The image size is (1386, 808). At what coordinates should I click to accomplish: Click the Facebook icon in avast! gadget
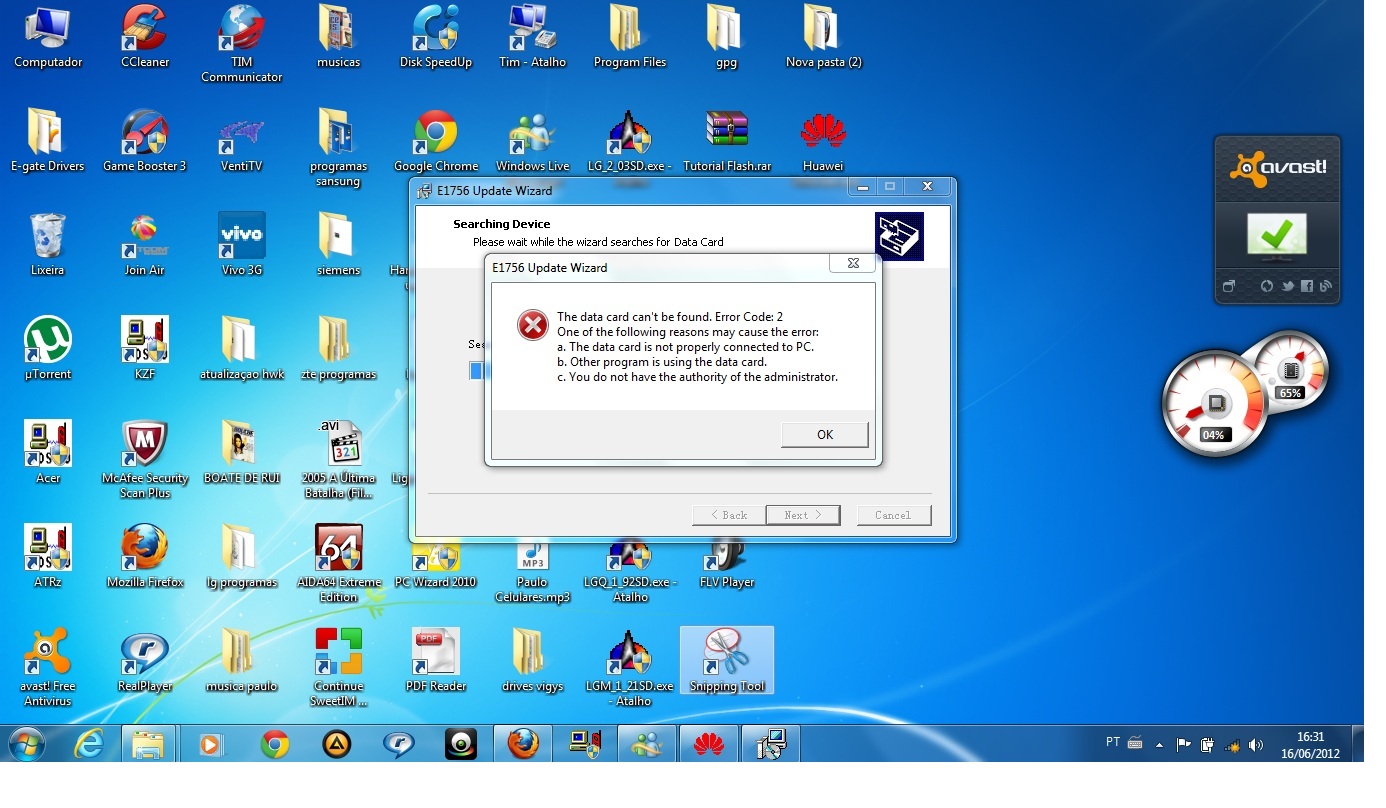[1307, 286]
